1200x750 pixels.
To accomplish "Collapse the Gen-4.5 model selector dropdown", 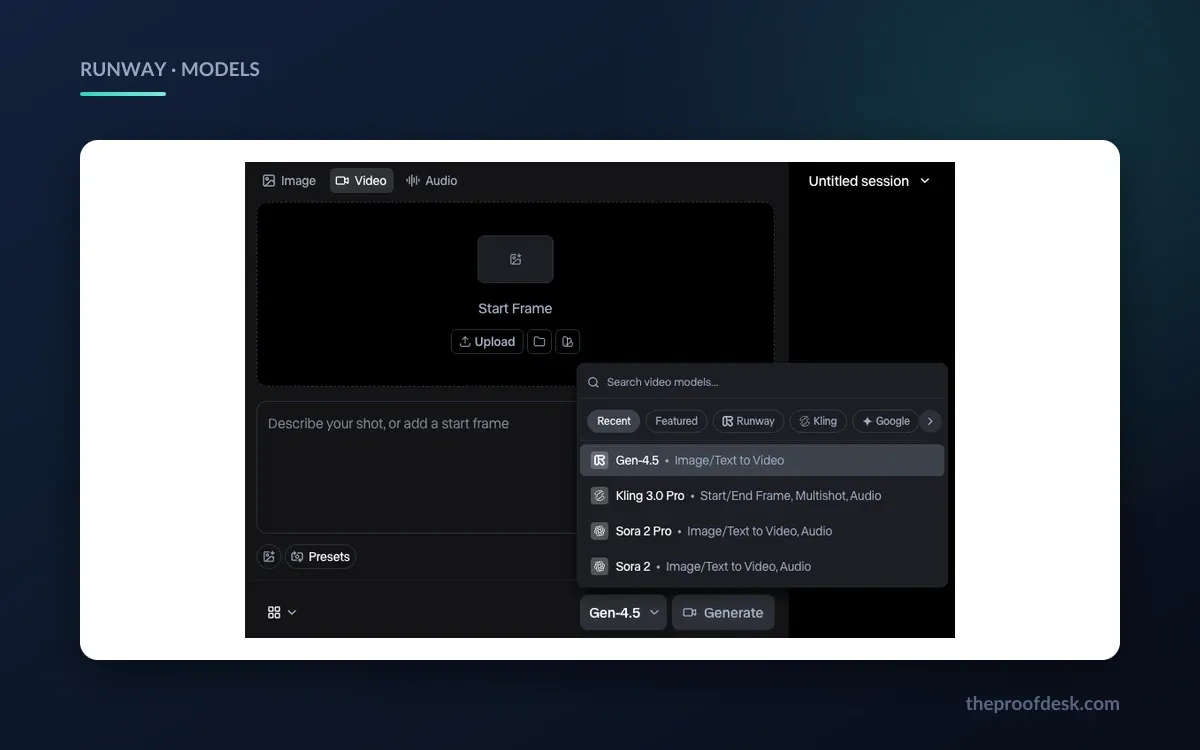I will (x=623, y=613).
